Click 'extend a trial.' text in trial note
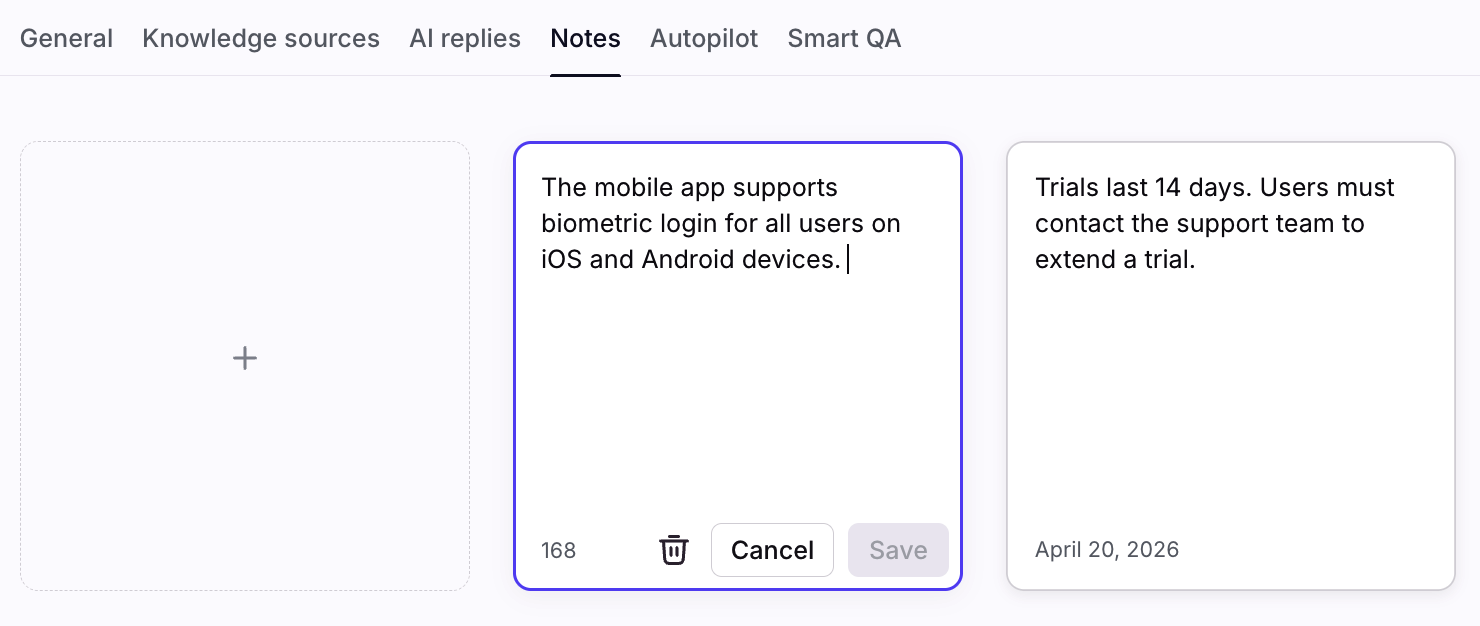Image resolution: width=1480 pixels, height=626 pixels. [x=1115, y=260]
